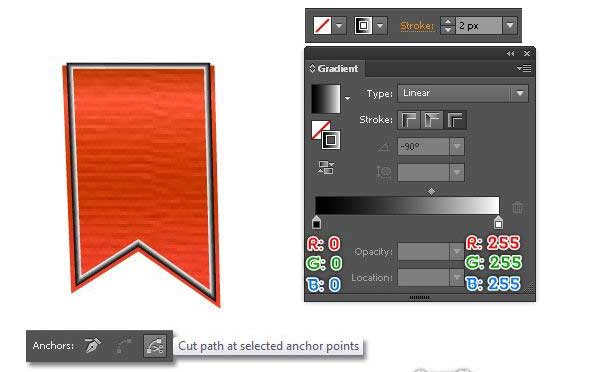Select the stroke box in Gradient panel
The image size is (600, 372).
pos(331,140)
